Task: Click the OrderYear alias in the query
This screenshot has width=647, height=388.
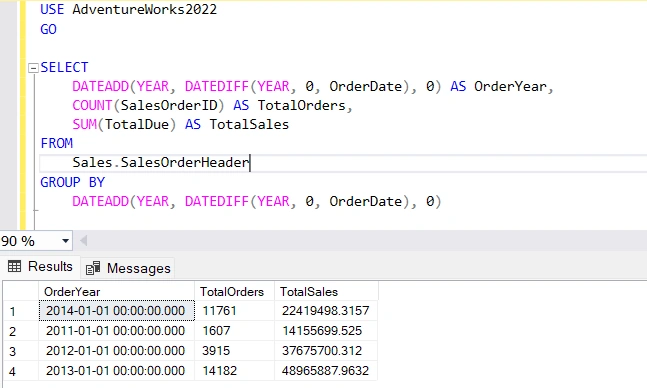Action: tap(510, 87)
